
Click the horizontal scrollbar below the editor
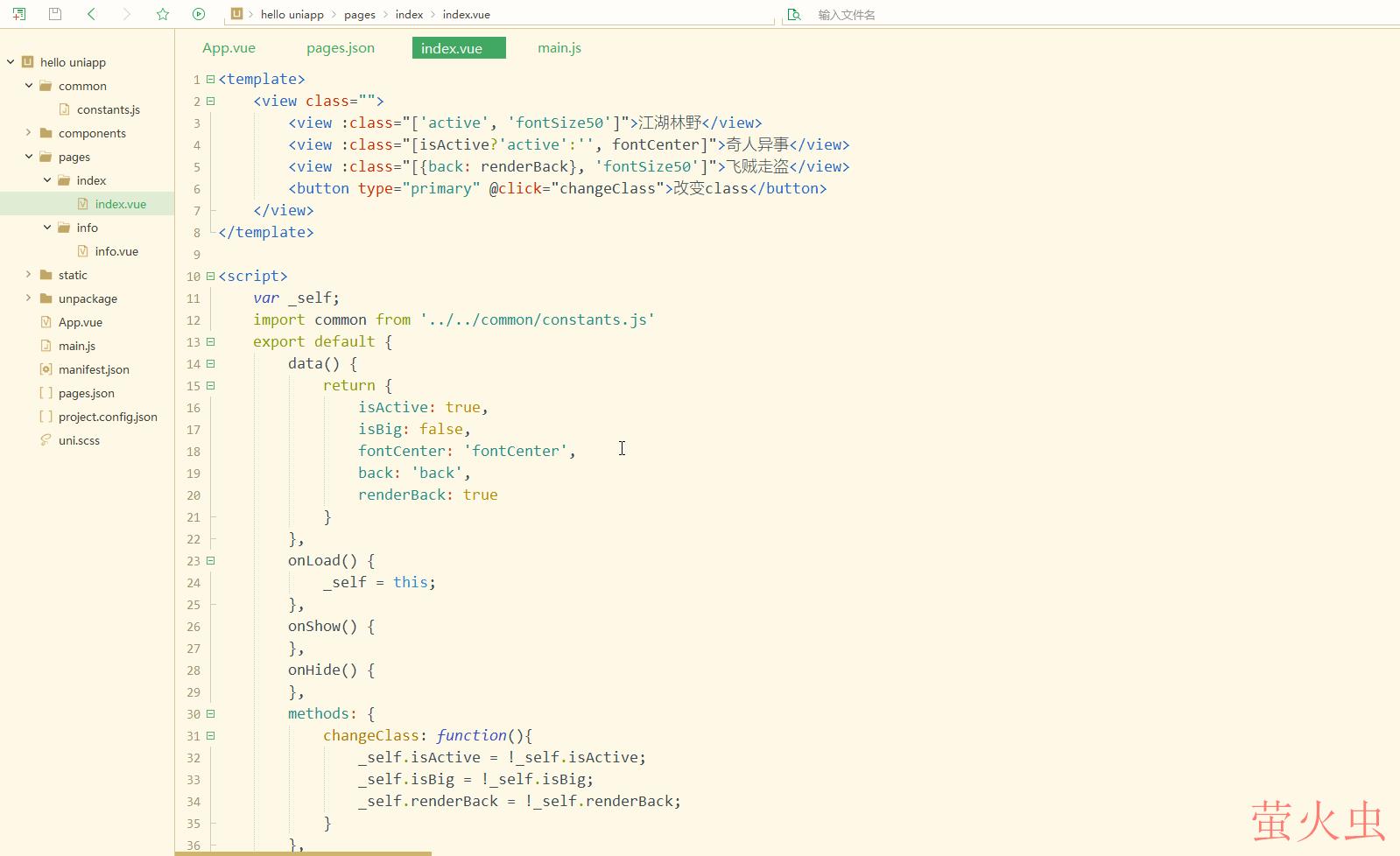[x=303, y=853]
